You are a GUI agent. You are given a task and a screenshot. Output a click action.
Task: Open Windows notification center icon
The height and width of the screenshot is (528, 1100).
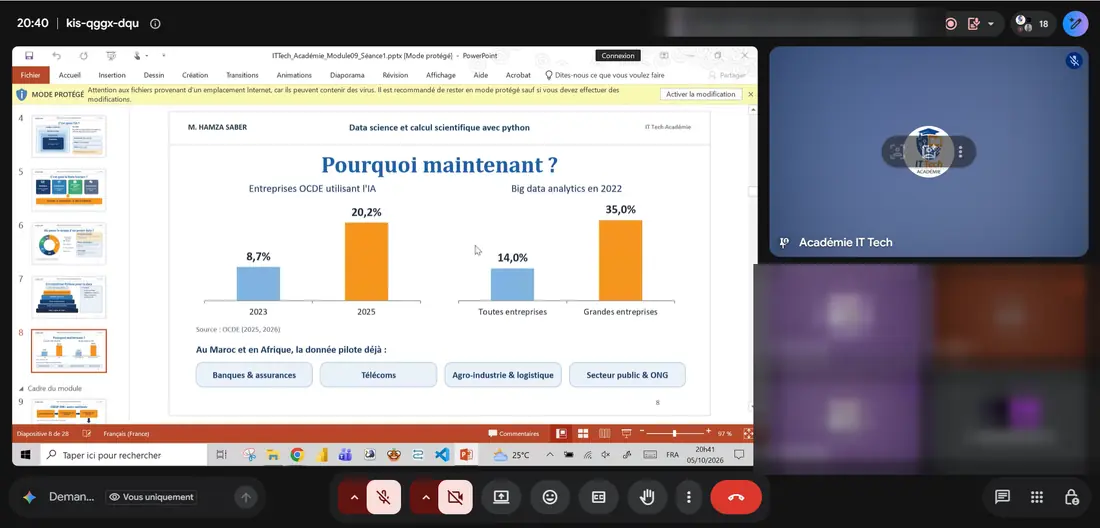738,455
